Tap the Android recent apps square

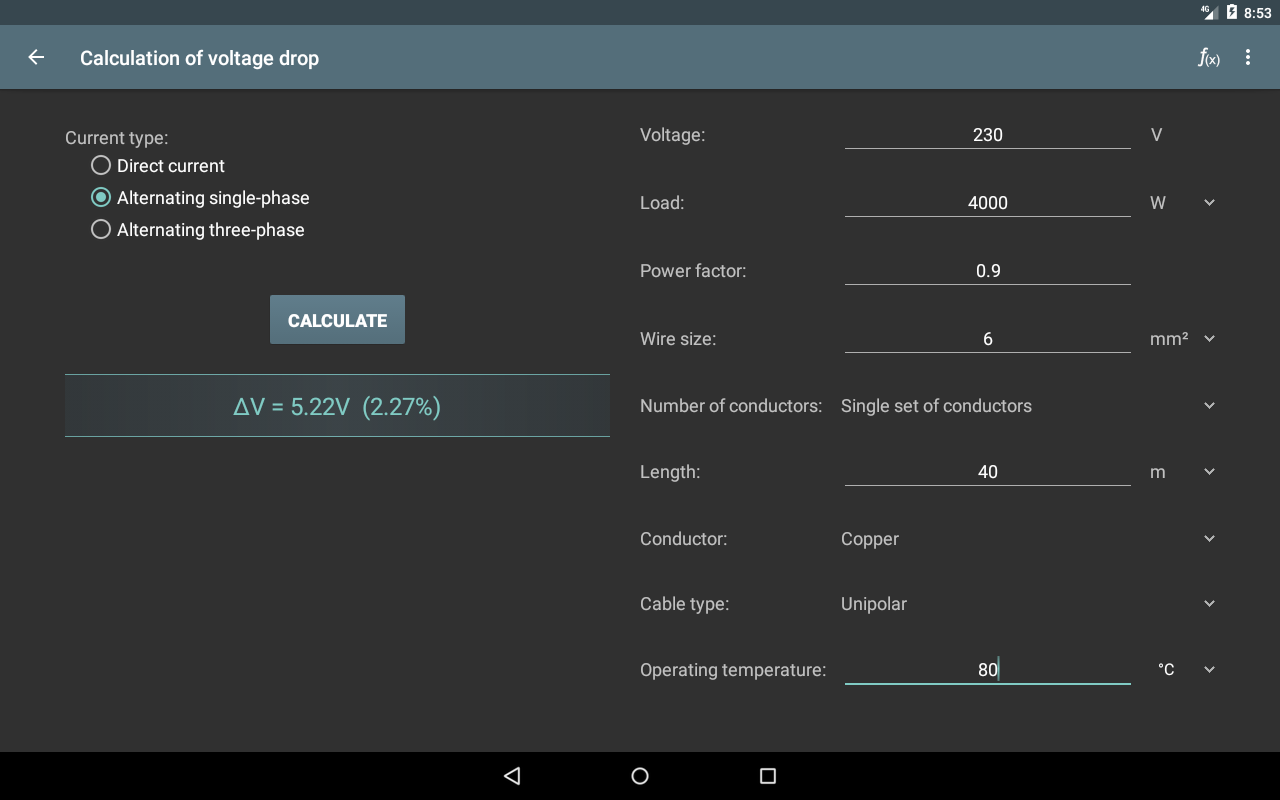point(768,776)
